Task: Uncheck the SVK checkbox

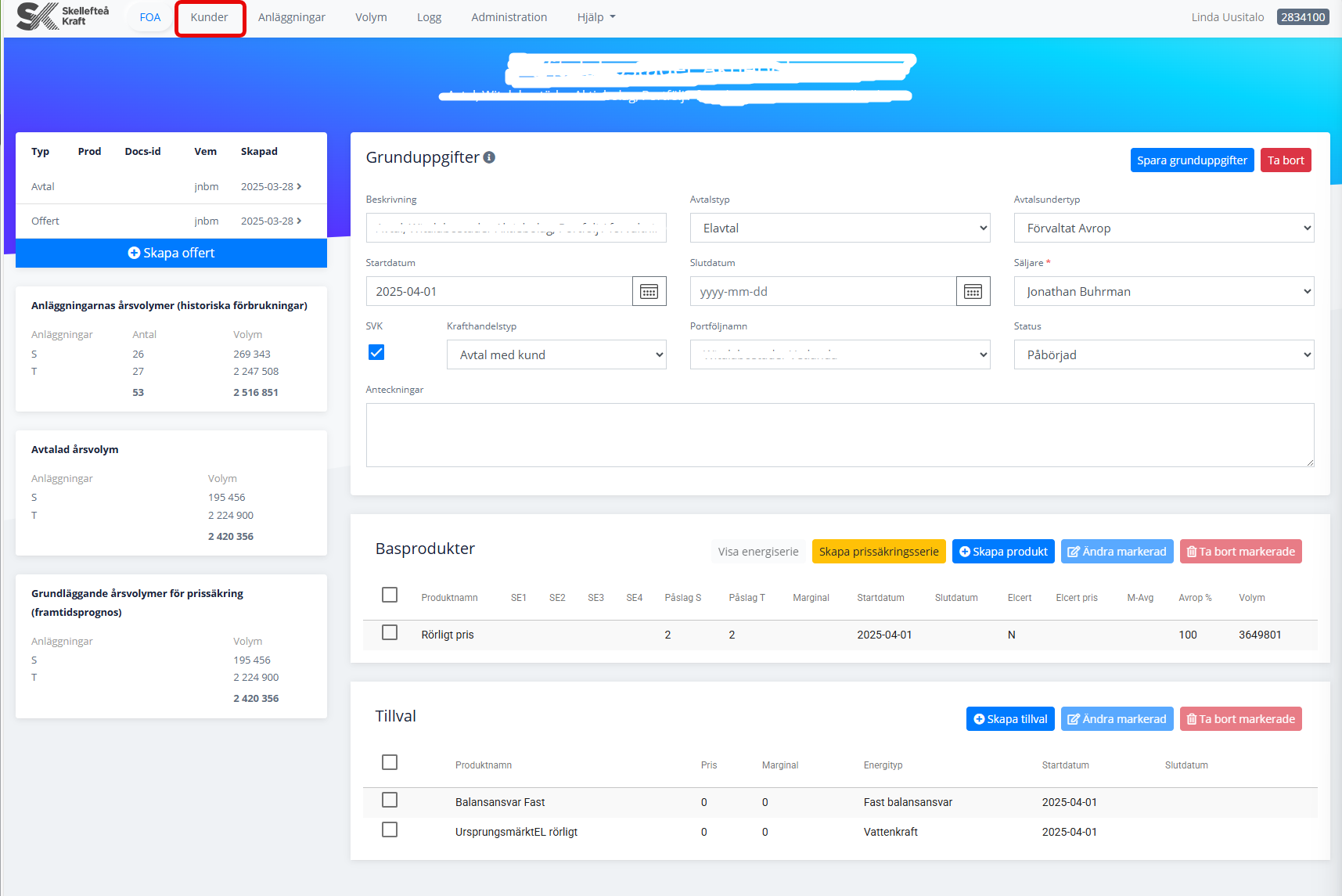Action: click(x=376, y=352)
